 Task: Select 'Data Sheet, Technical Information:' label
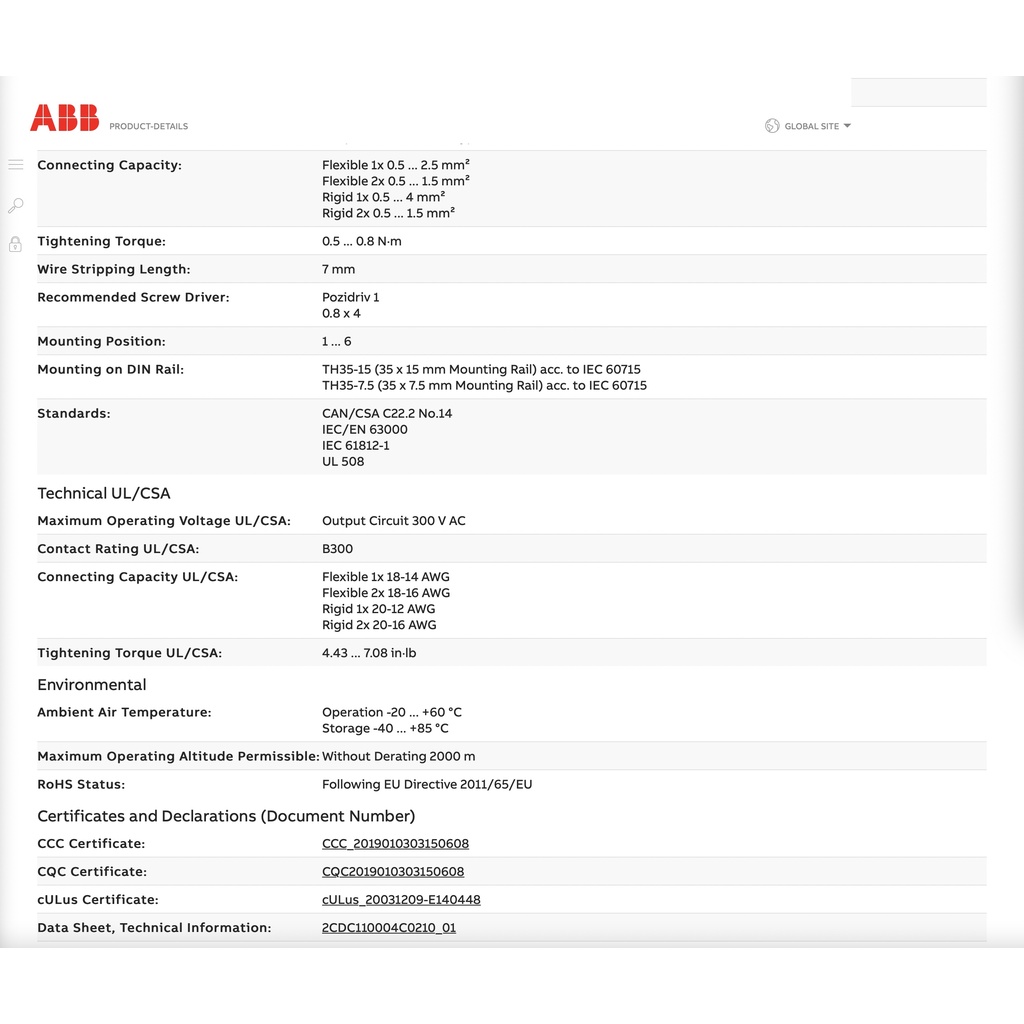pyautogui.click(x=154, y=927)
